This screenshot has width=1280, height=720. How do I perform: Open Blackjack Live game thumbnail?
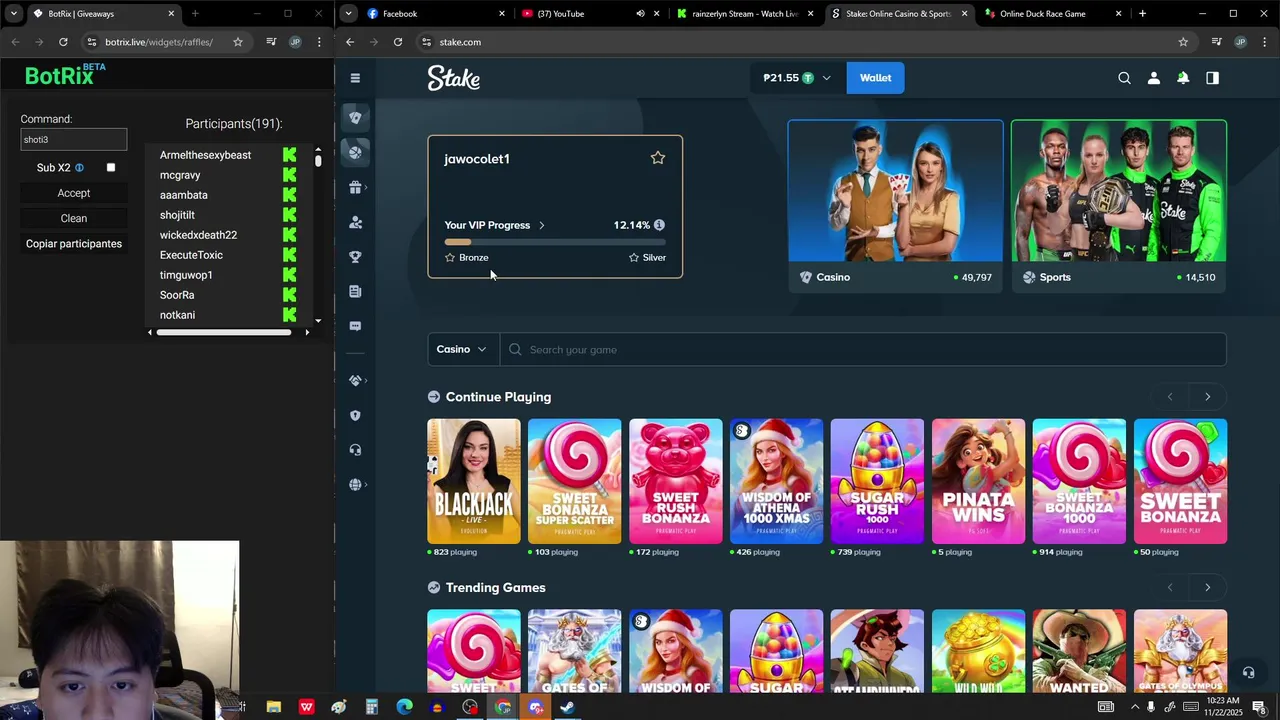click(x=474, y=481)
